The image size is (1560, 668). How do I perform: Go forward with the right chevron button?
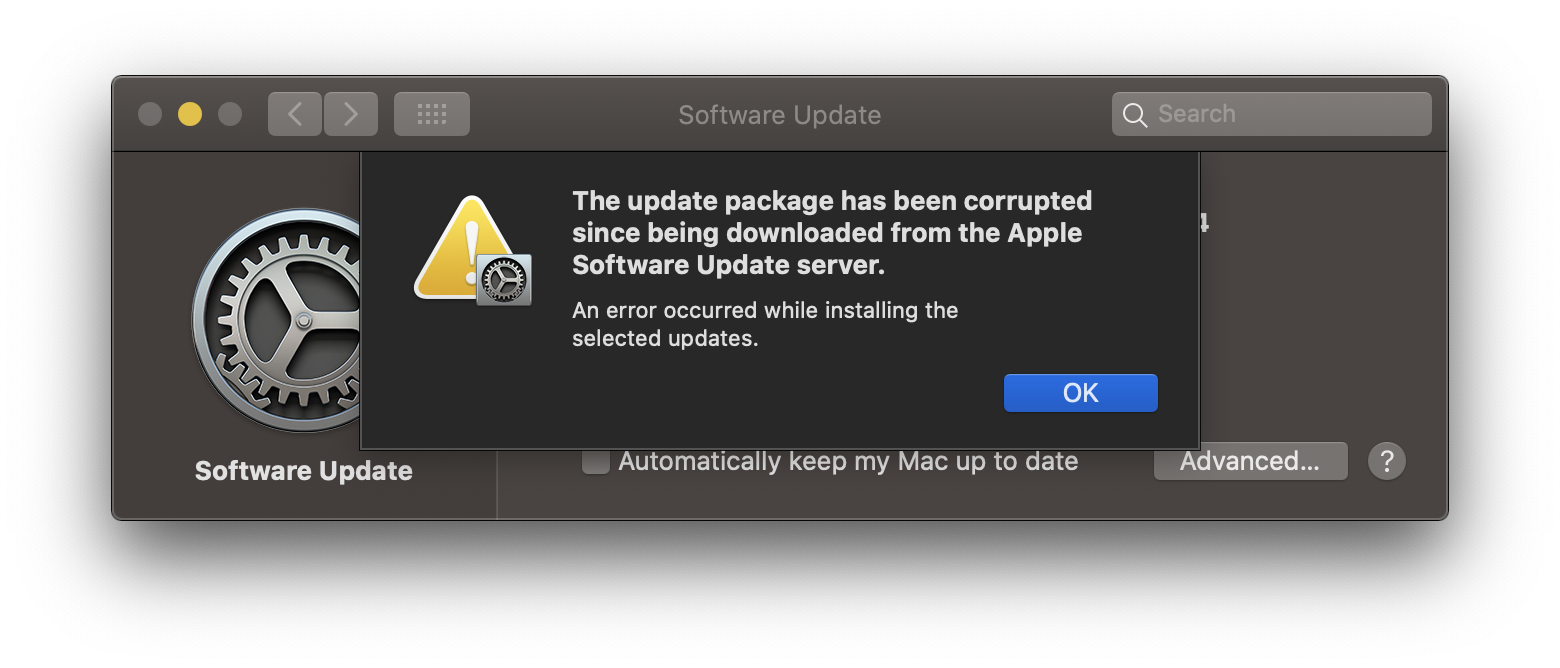click(351, 114)
